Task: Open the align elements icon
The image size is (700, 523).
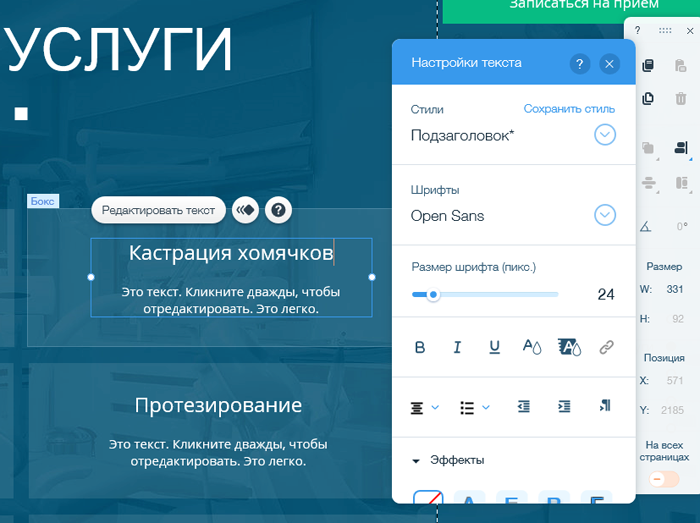Action: (681, 148)
